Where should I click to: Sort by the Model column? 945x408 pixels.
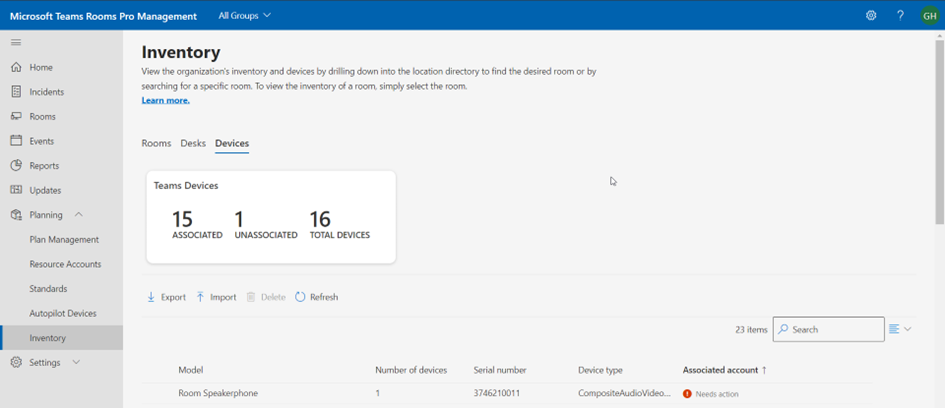[x=190, y=370]
